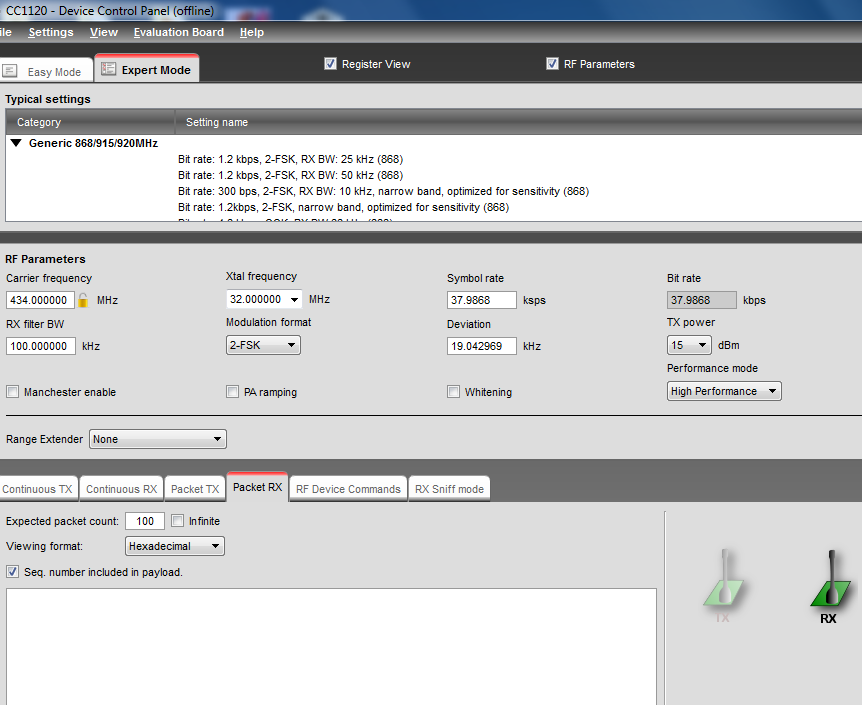This screenshot has width=862, height=705.
Task: Click the Expected packet count field
Action: [145, 521]
